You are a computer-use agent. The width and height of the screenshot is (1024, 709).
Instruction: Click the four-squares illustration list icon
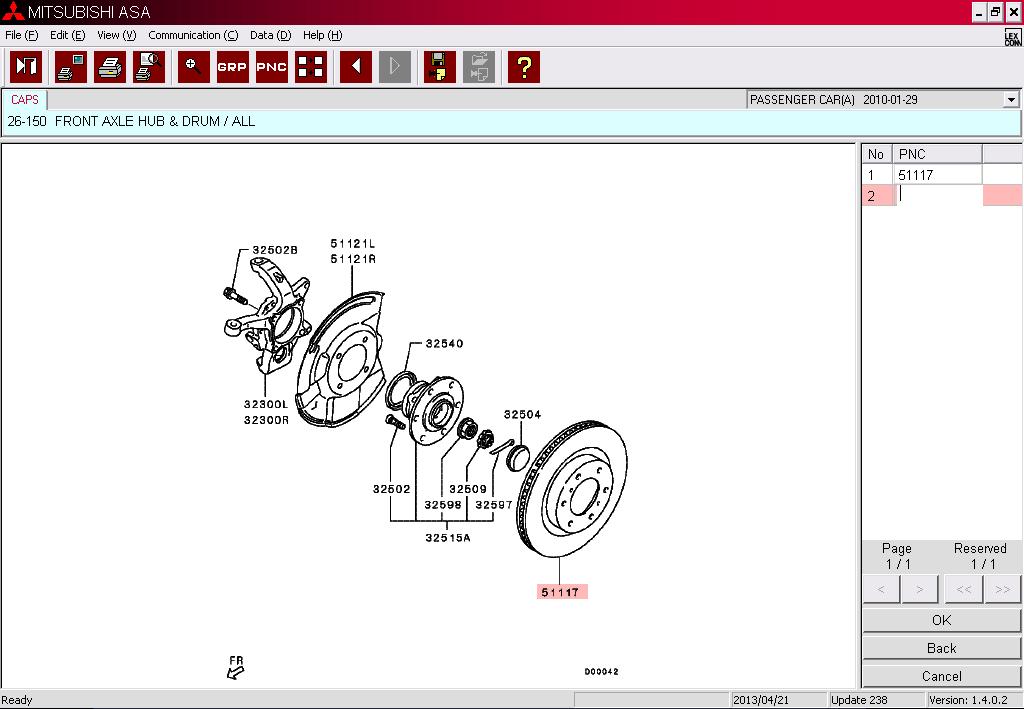311,67
